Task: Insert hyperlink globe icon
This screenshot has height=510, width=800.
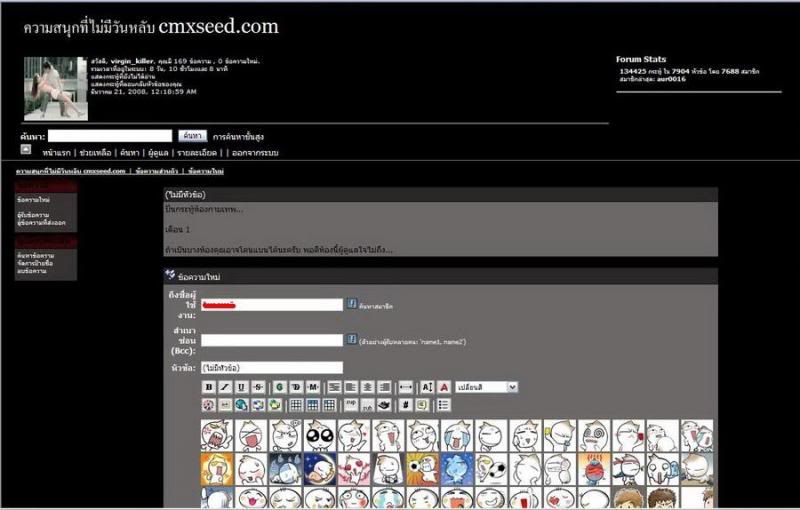Action: coord(241,405)
